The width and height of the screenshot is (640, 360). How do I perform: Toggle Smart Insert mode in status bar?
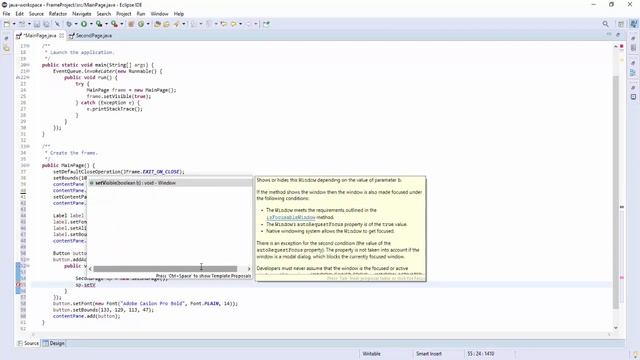coord(429,354)
